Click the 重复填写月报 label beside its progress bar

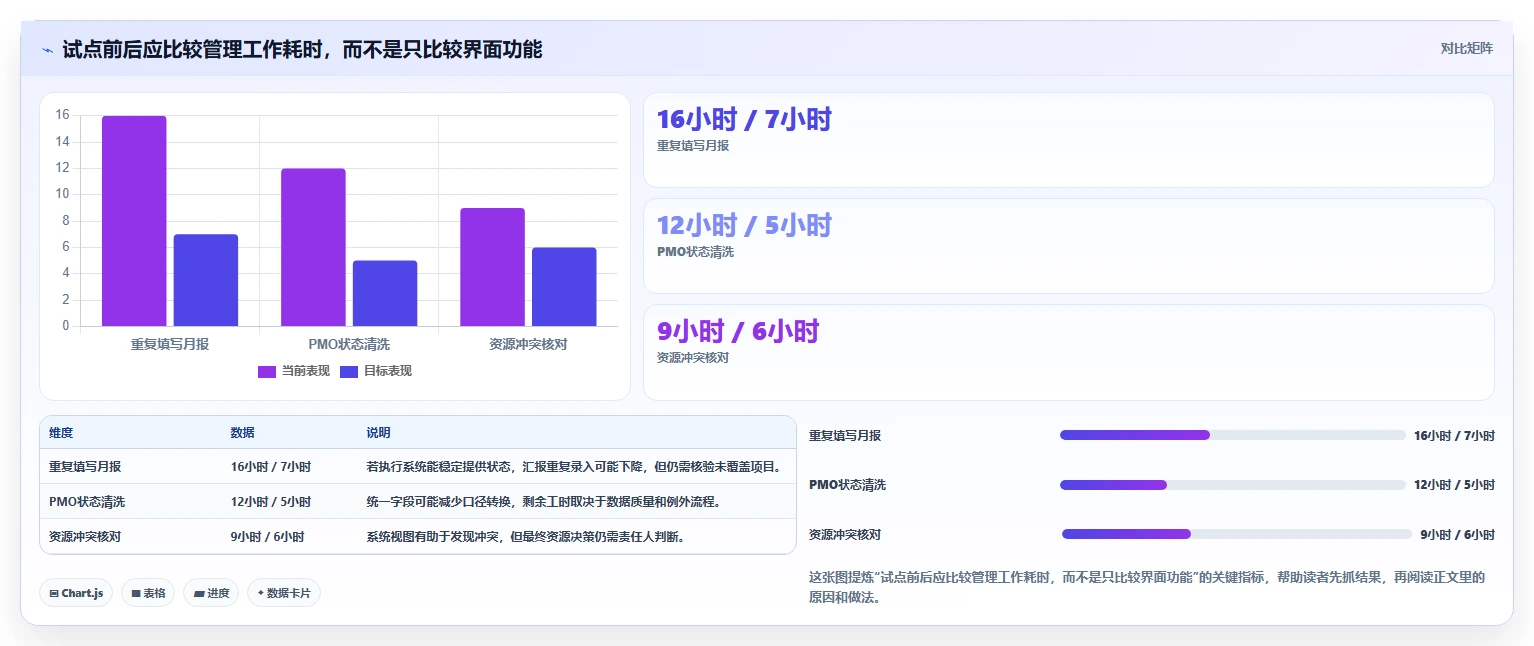point(845,436)
